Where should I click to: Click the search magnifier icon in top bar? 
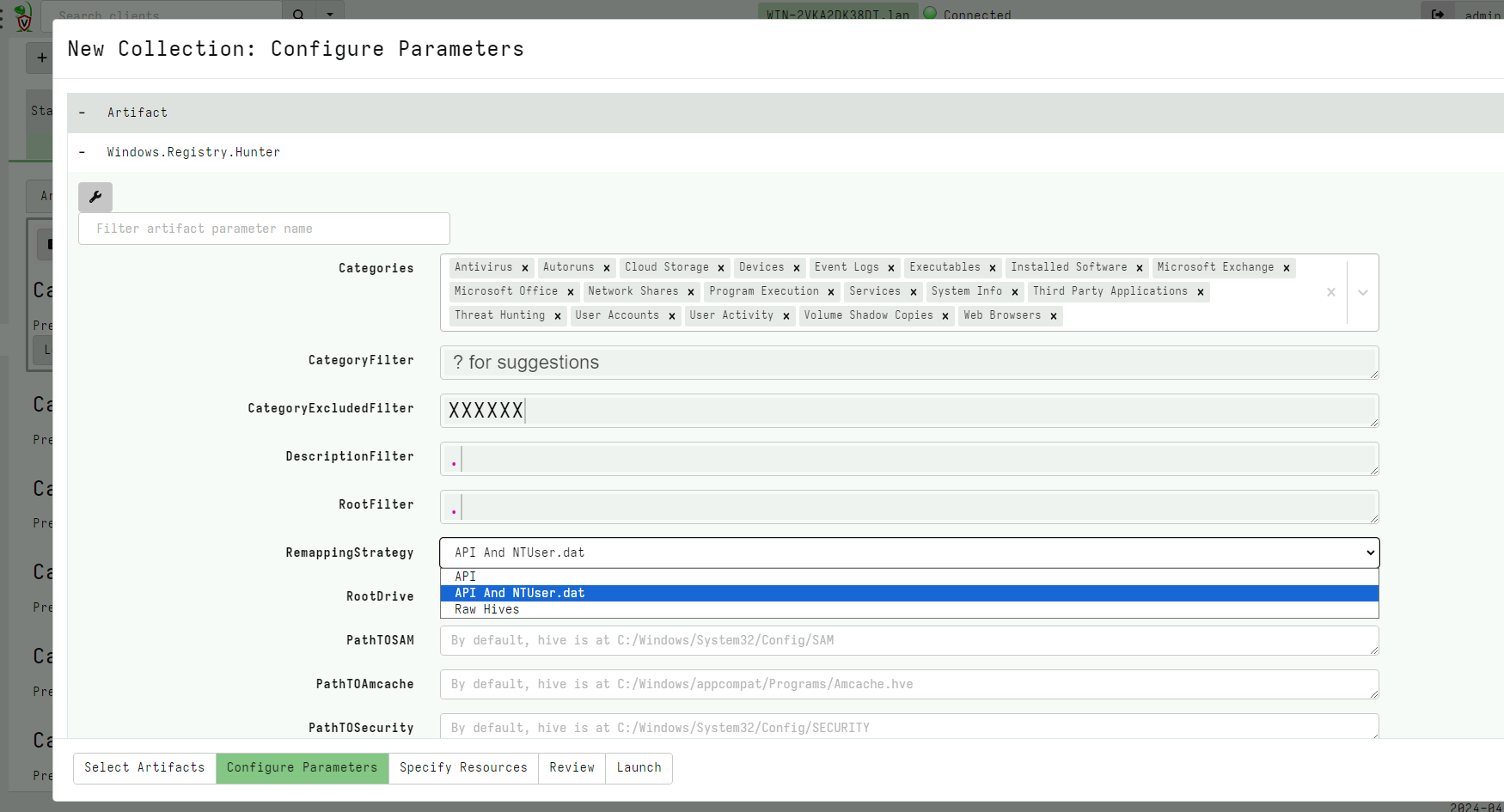coord(297,16)
